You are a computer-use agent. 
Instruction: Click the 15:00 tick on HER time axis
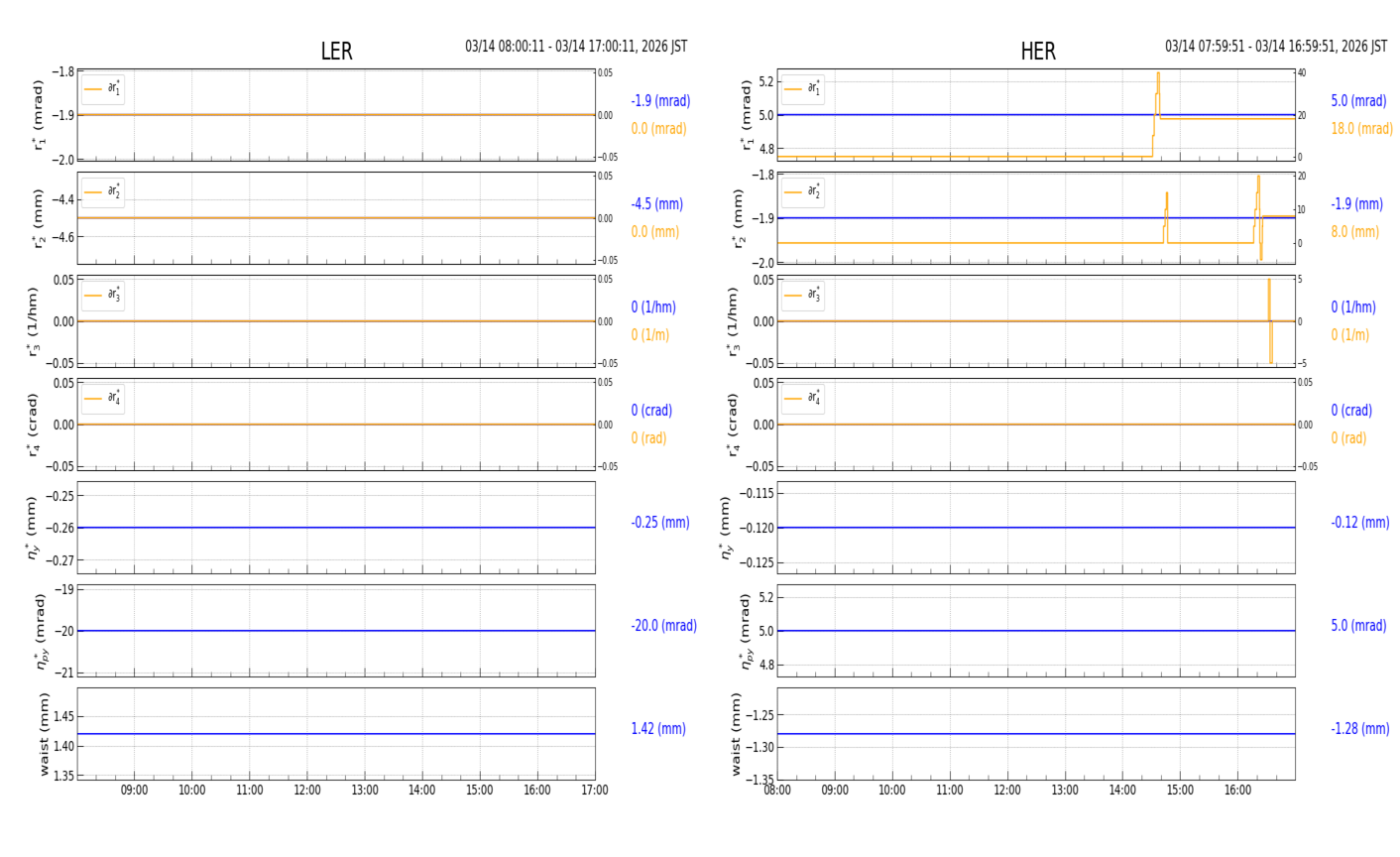[x=1180, y=791]
